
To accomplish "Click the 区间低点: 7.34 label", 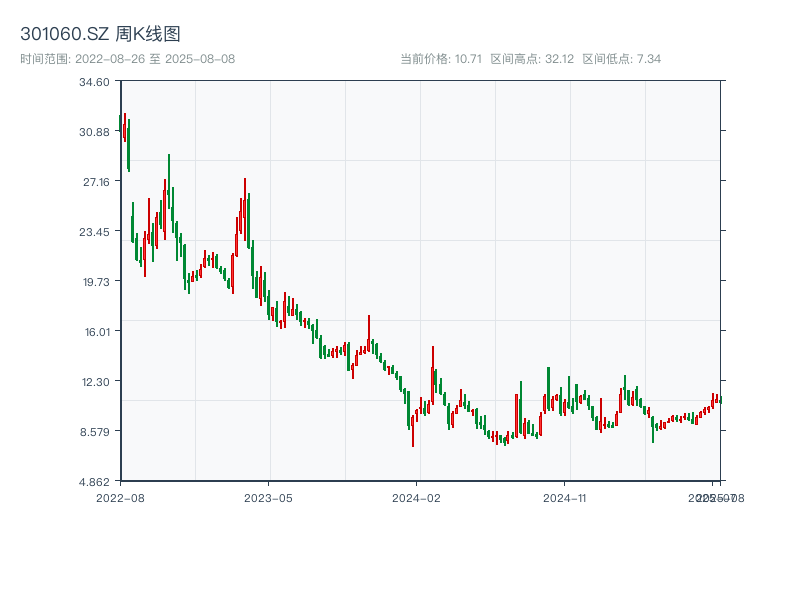I will click(x=621, y=59).
